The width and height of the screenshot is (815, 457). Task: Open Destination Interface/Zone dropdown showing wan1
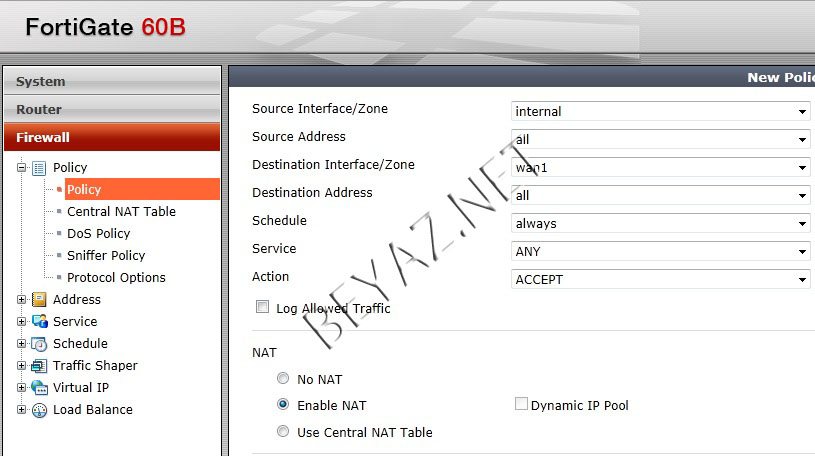tap(661, 167)
